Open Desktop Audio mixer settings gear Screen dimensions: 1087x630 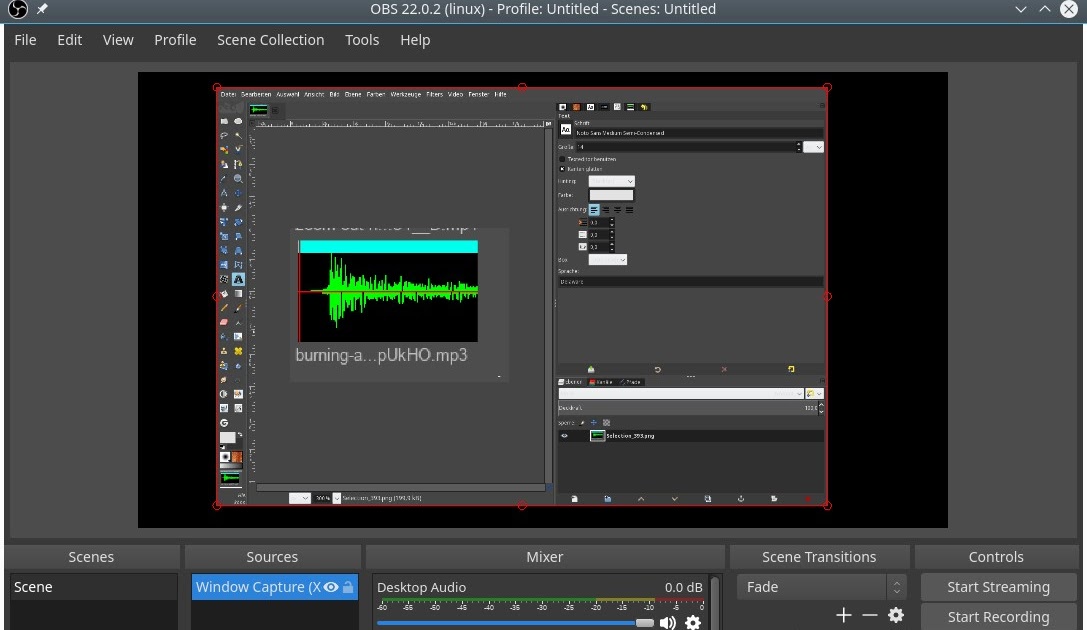tap(692, 622)
